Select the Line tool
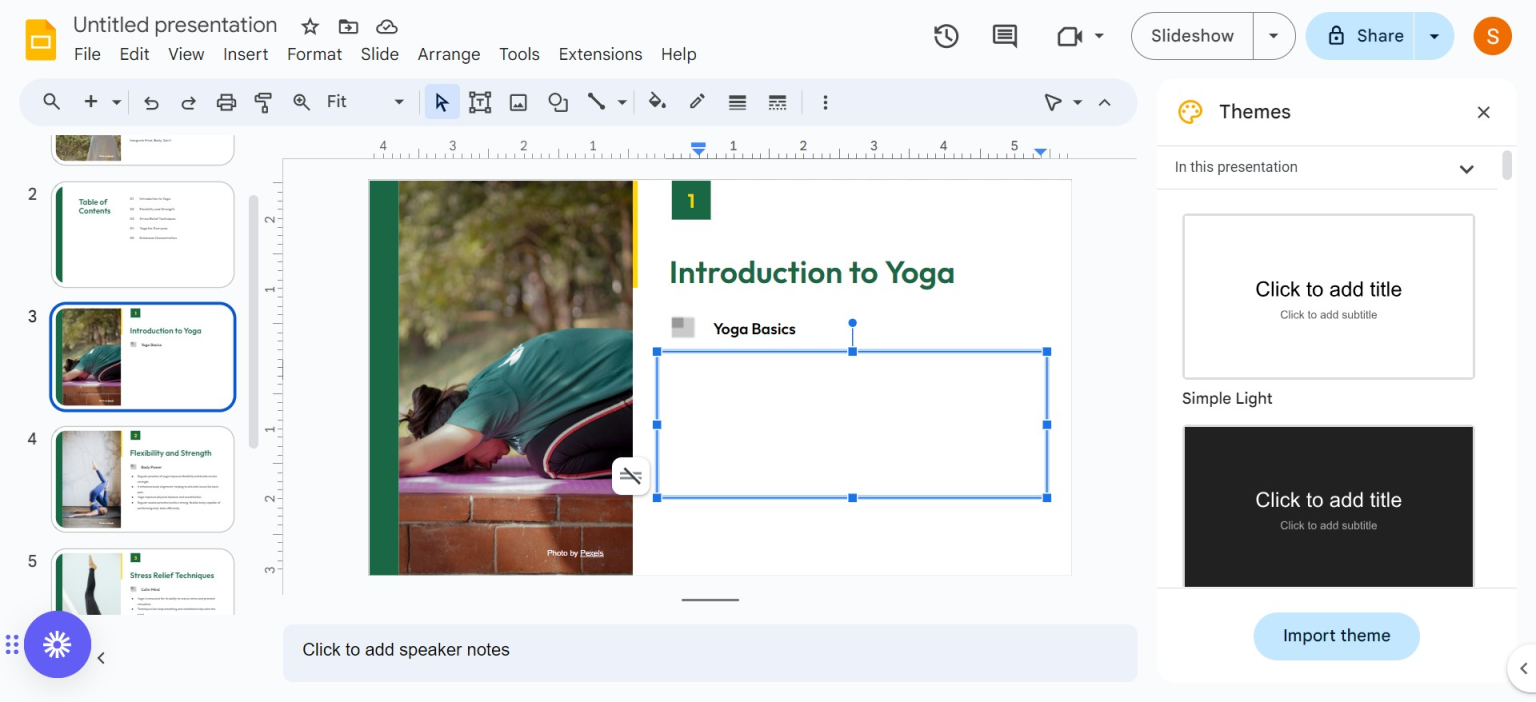This screenshot has height=702, width=1536. [596, 102]
